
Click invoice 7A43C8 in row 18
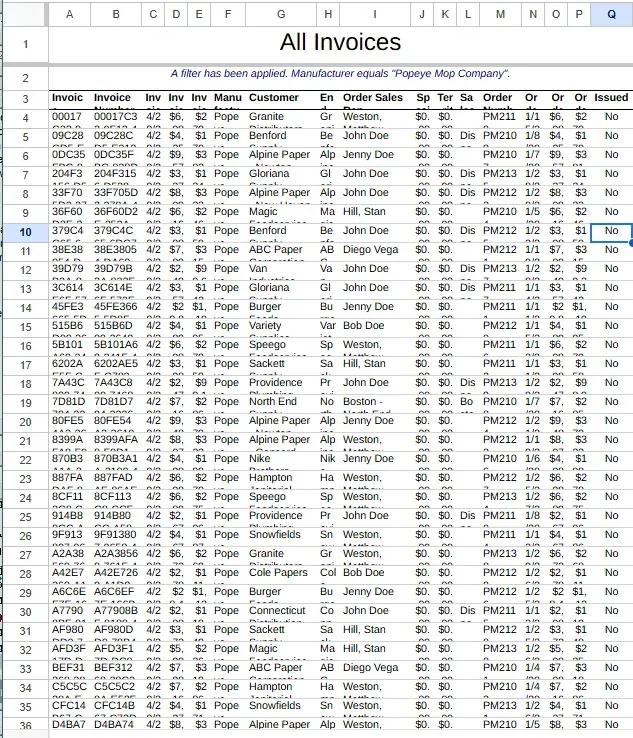116,385
